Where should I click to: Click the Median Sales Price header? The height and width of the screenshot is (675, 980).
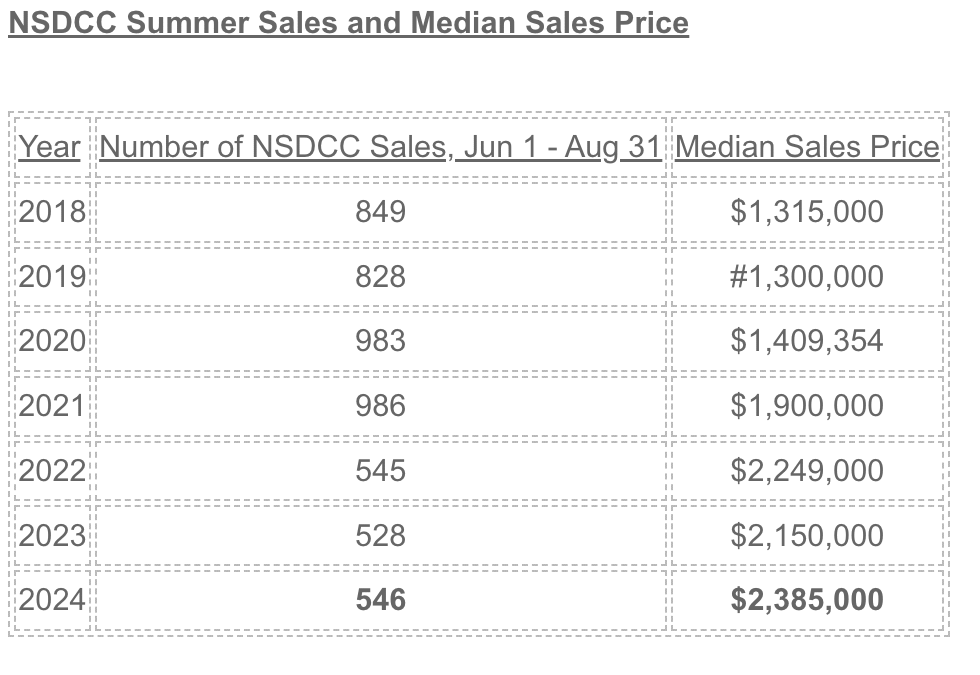807,147
